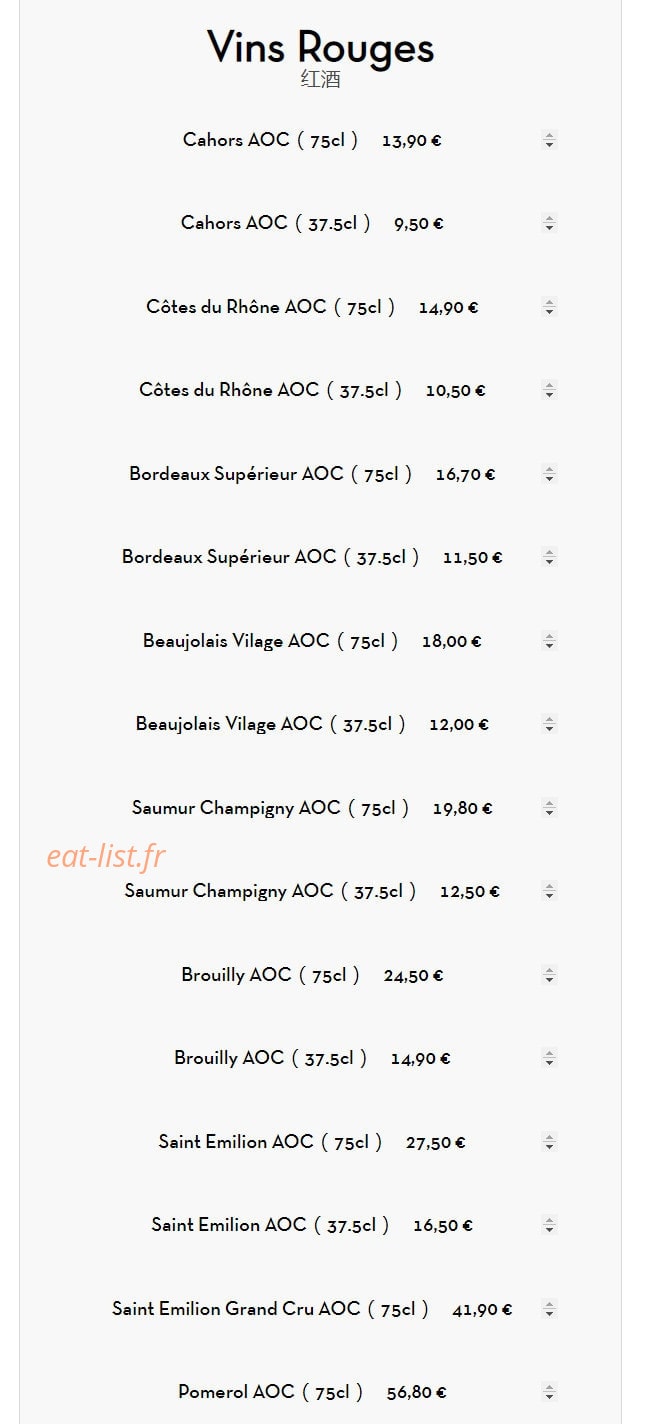Click stepper beside Beaujolais Vilage 37.5cl
The height and width of the screenshot is (1424, 656).
[x=549, y=724]
